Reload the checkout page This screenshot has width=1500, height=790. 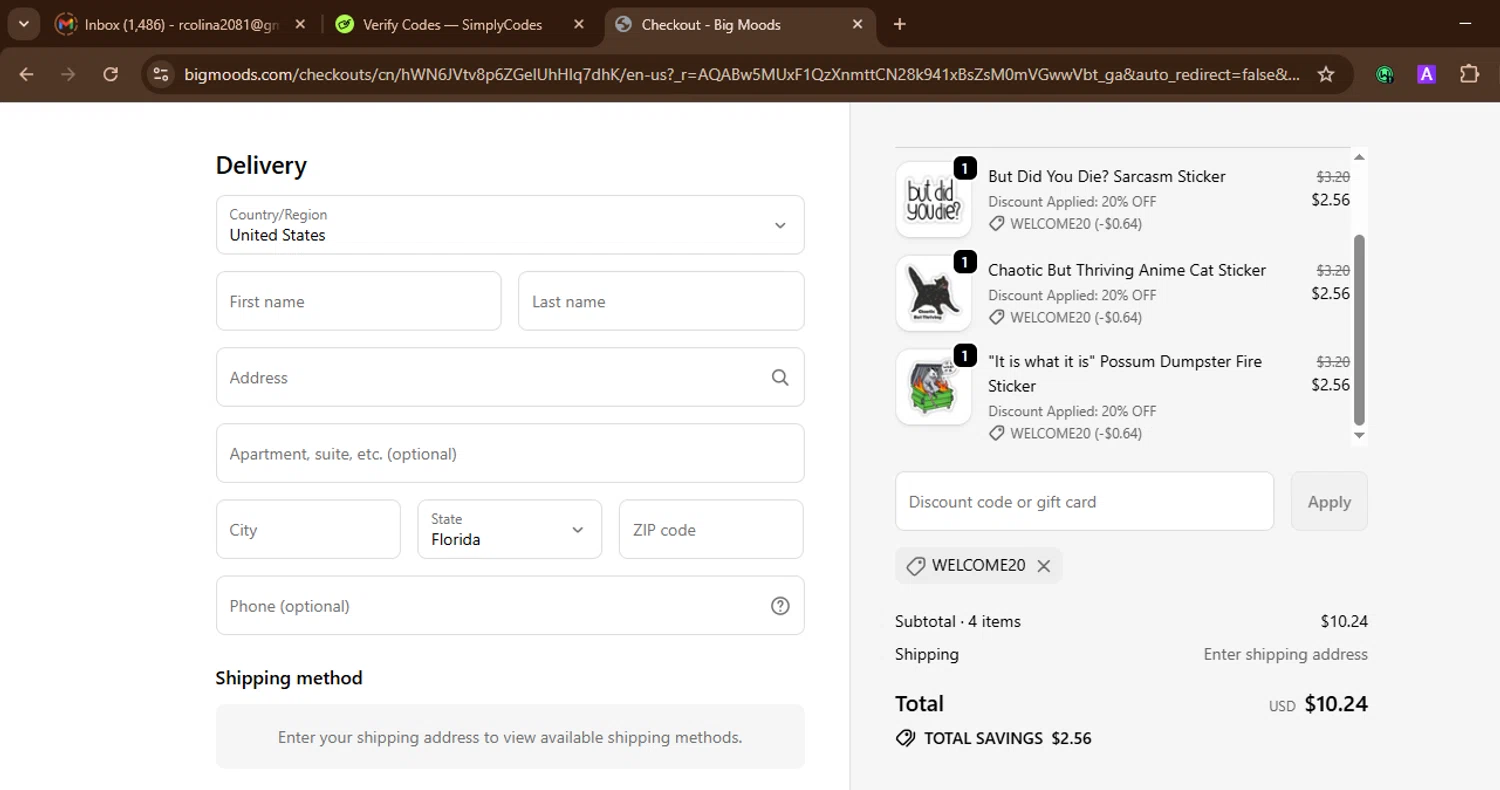coord(111,74)
